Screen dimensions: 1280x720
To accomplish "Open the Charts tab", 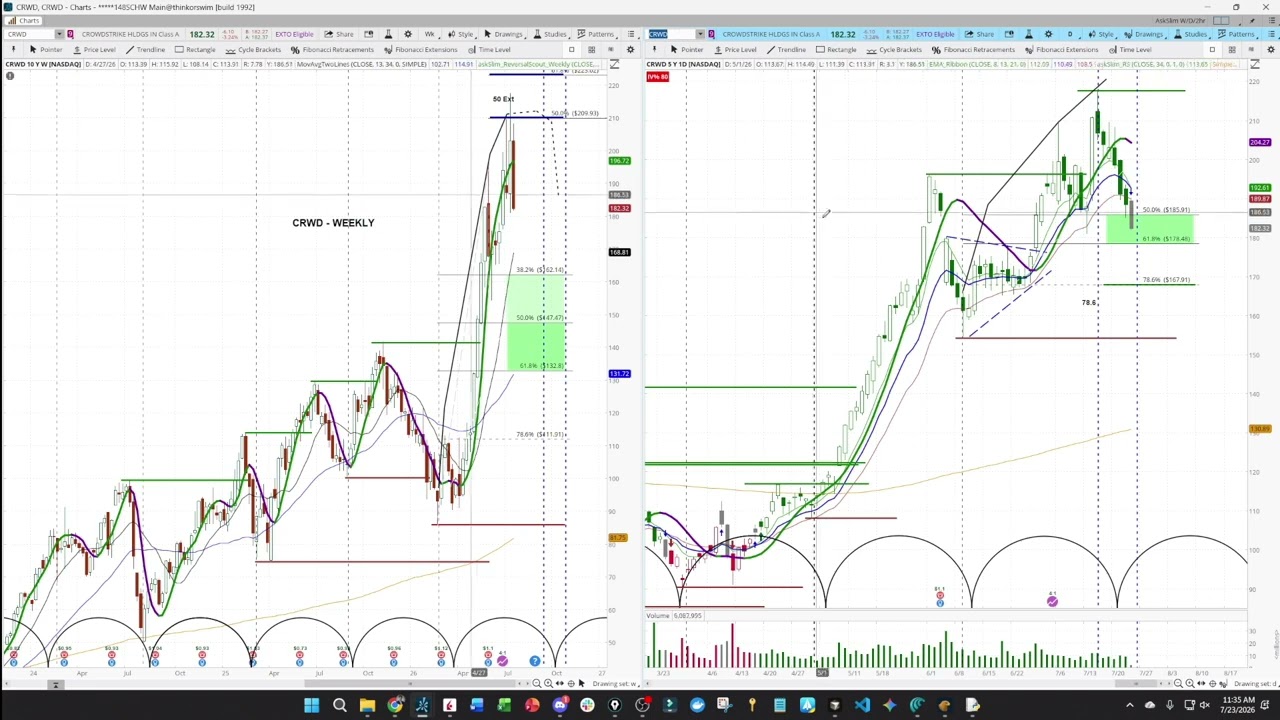I will [25, 21].
